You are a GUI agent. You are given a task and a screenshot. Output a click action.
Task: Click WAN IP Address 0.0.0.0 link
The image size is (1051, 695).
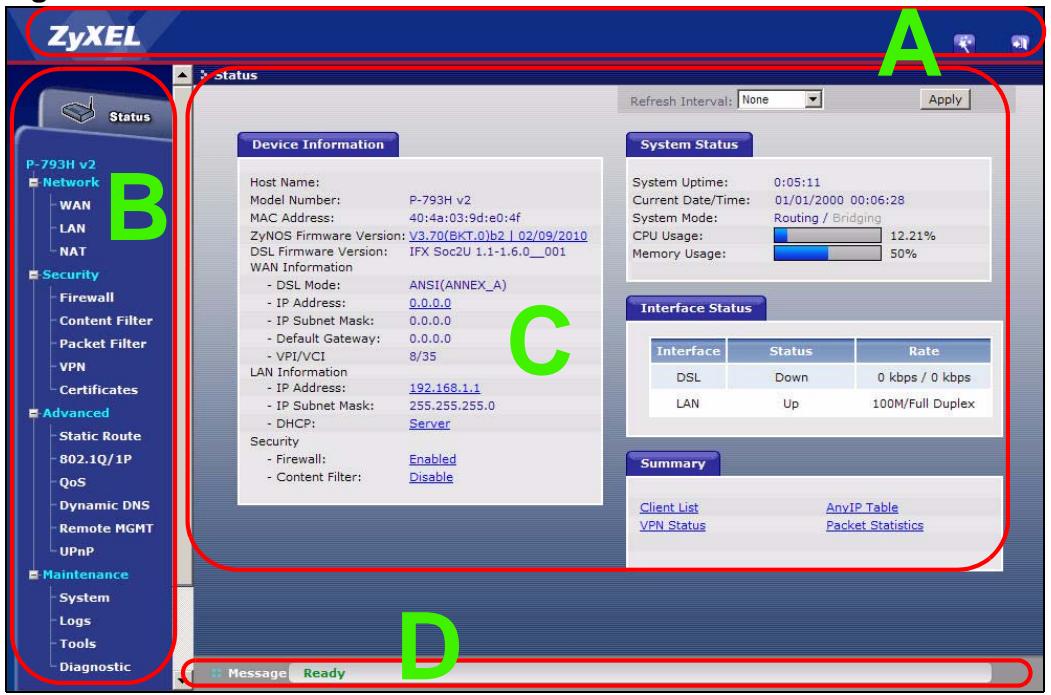tap(430, 303)
